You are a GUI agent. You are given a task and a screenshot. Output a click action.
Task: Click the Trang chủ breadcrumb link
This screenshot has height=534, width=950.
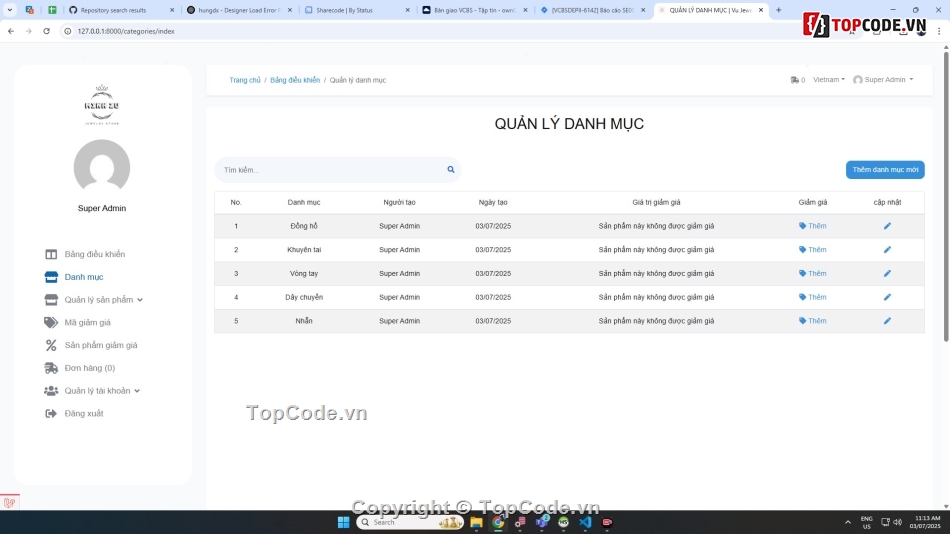tap(245, 80)
